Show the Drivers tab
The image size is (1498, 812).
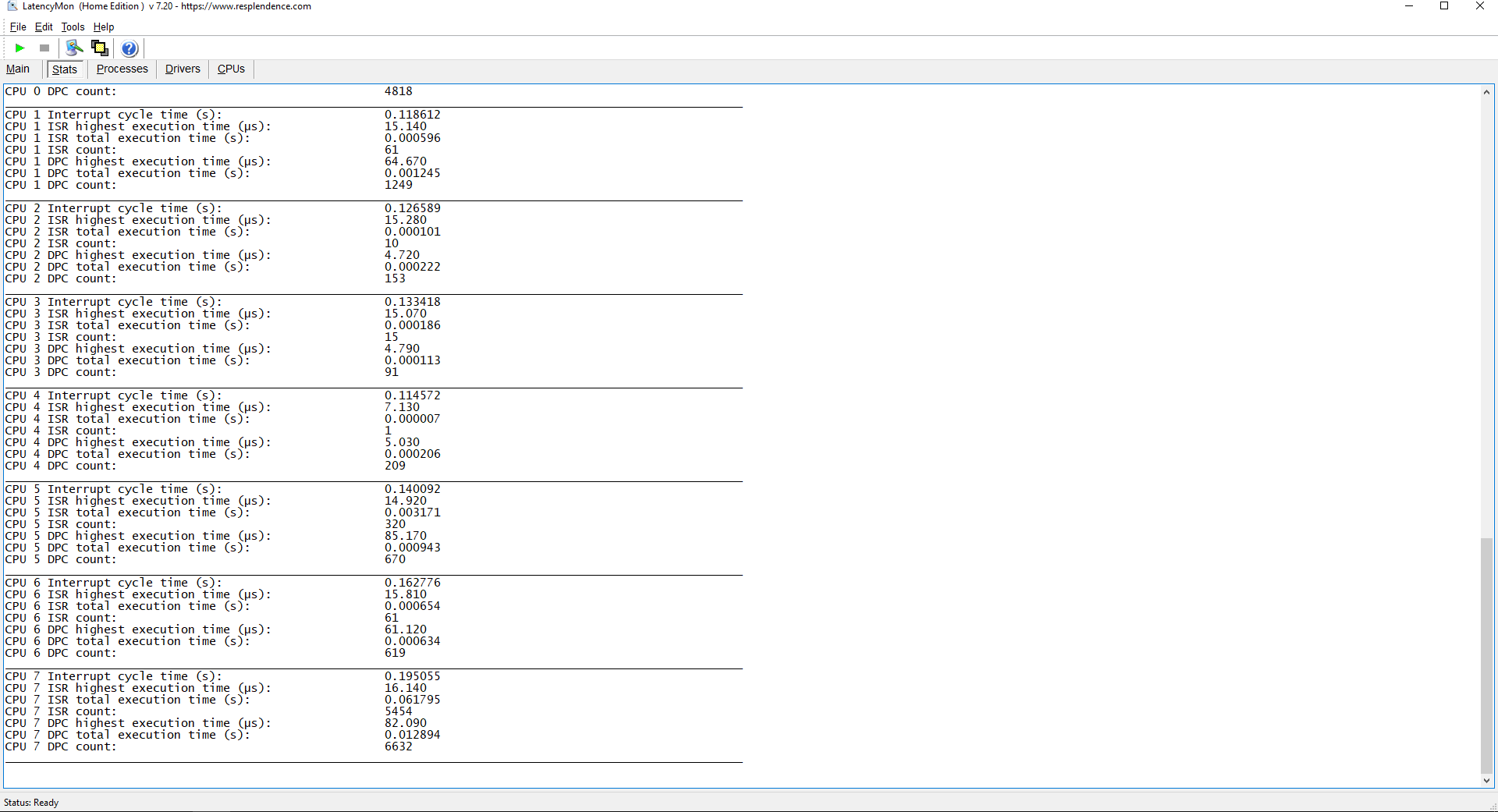pyautogui.click(x=183, y=69)
